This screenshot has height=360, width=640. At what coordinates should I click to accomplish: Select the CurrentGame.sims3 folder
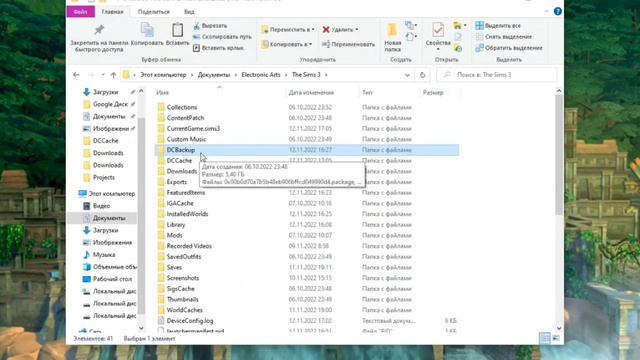click(193, 129)
